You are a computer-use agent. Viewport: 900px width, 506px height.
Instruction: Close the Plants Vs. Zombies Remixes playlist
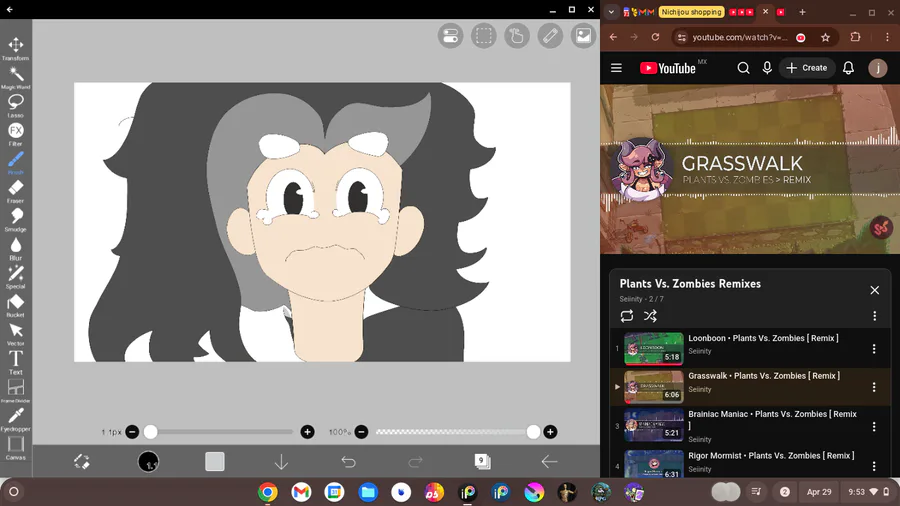[x=875, y=290]
